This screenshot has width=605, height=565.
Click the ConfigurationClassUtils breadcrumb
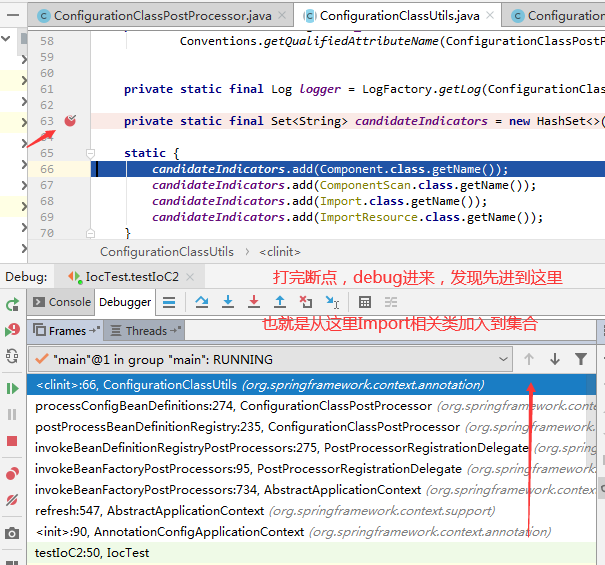[167, 252]
